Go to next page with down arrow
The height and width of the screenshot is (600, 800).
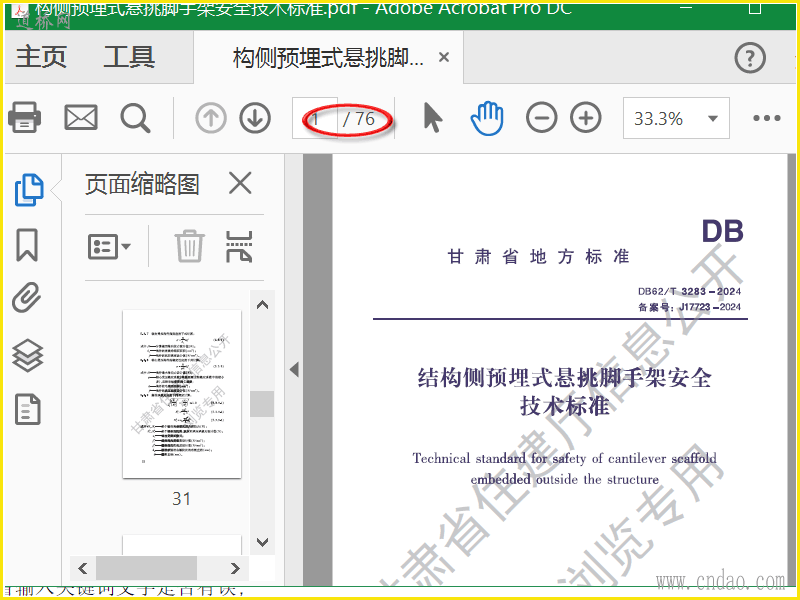255,118
